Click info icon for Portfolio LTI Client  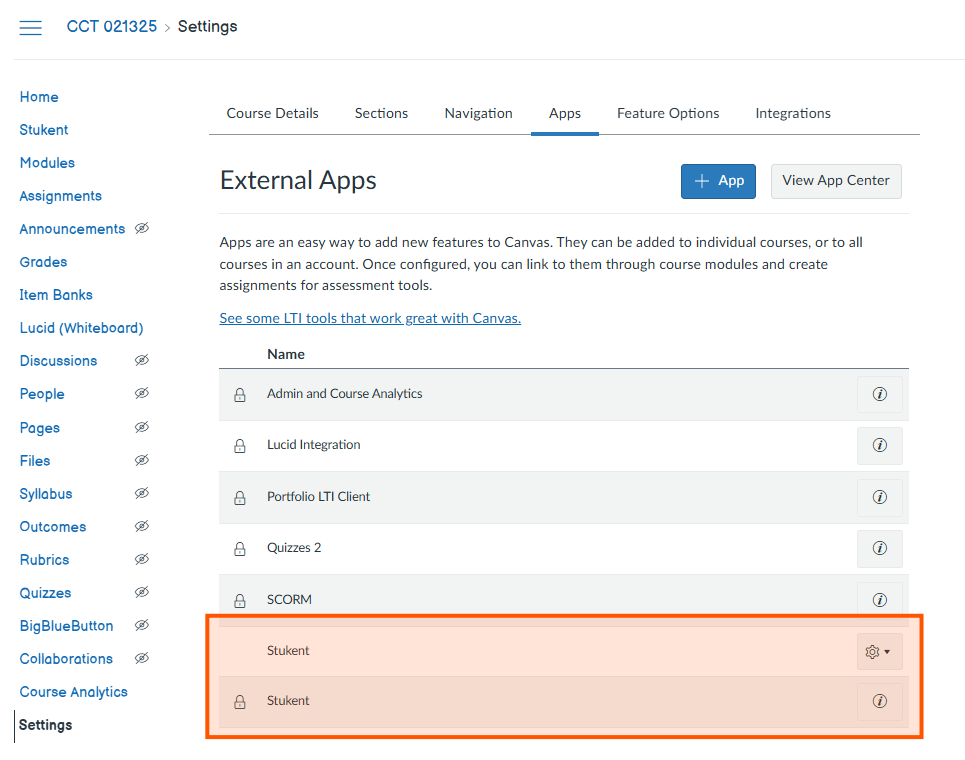[879, 497]
